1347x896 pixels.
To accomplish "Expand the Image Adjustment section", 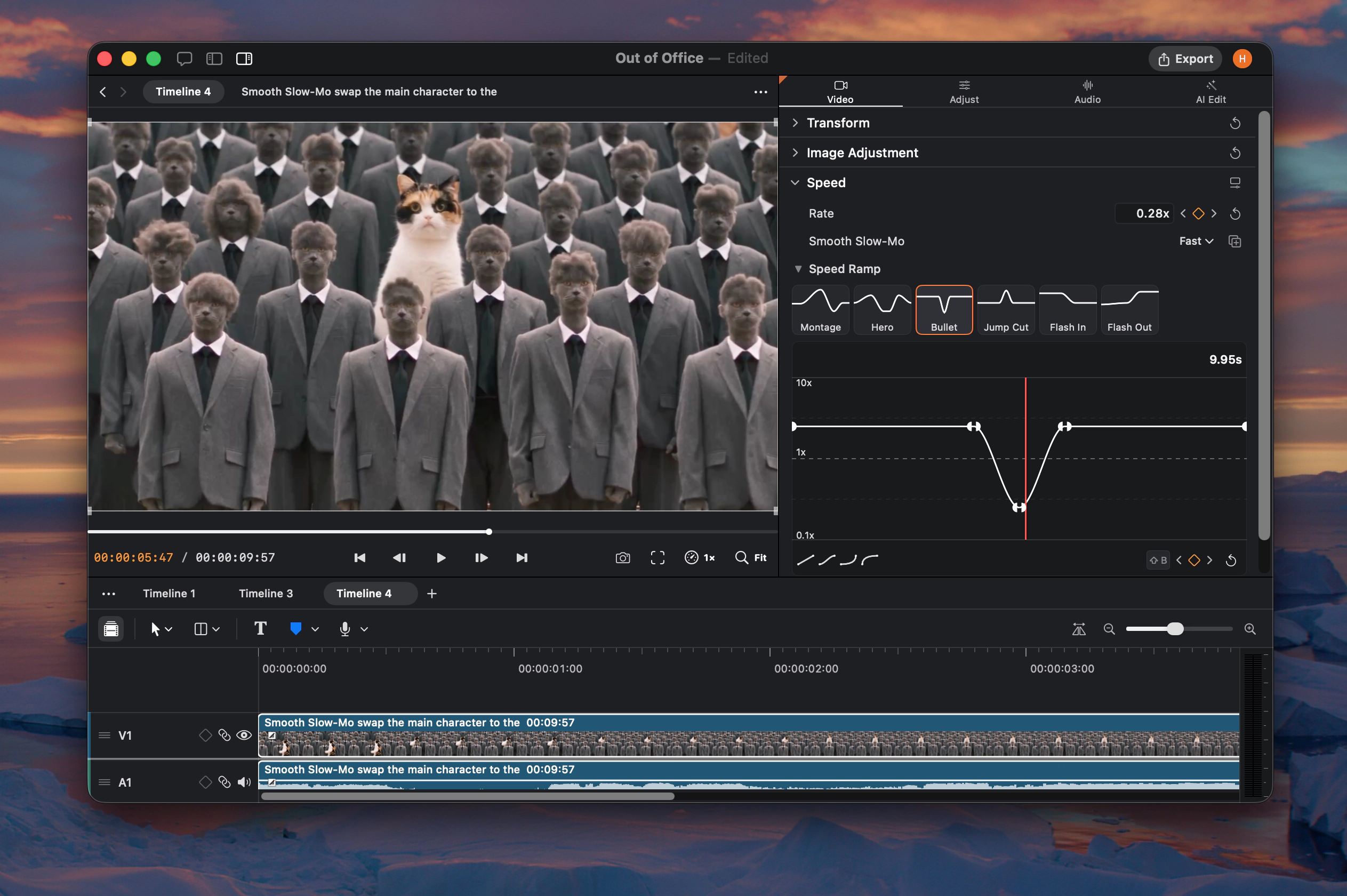I will pyautogui.click(x=795, y=153).
